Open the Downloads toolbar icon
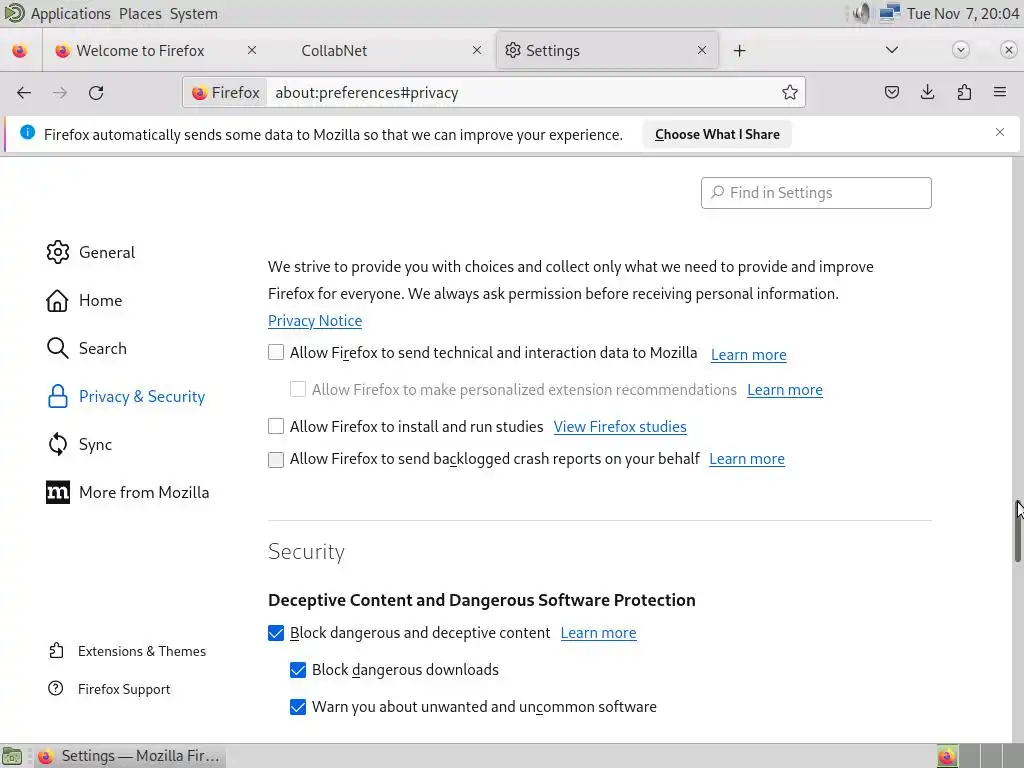Image resolution: width=1024 pixels, height=768 pixels. point(928,92)
